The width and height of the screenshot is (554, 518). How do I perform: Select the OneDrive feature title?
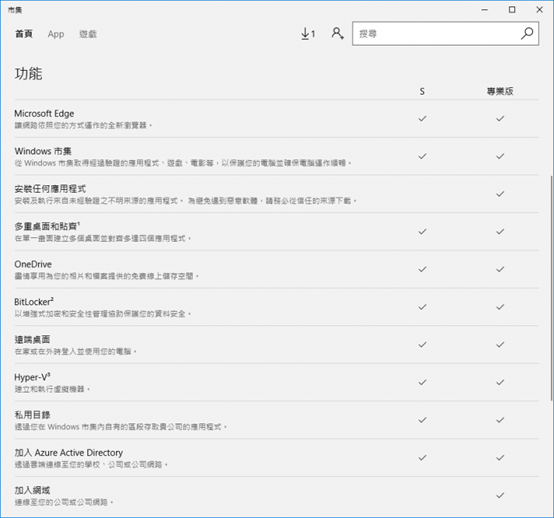33,264
